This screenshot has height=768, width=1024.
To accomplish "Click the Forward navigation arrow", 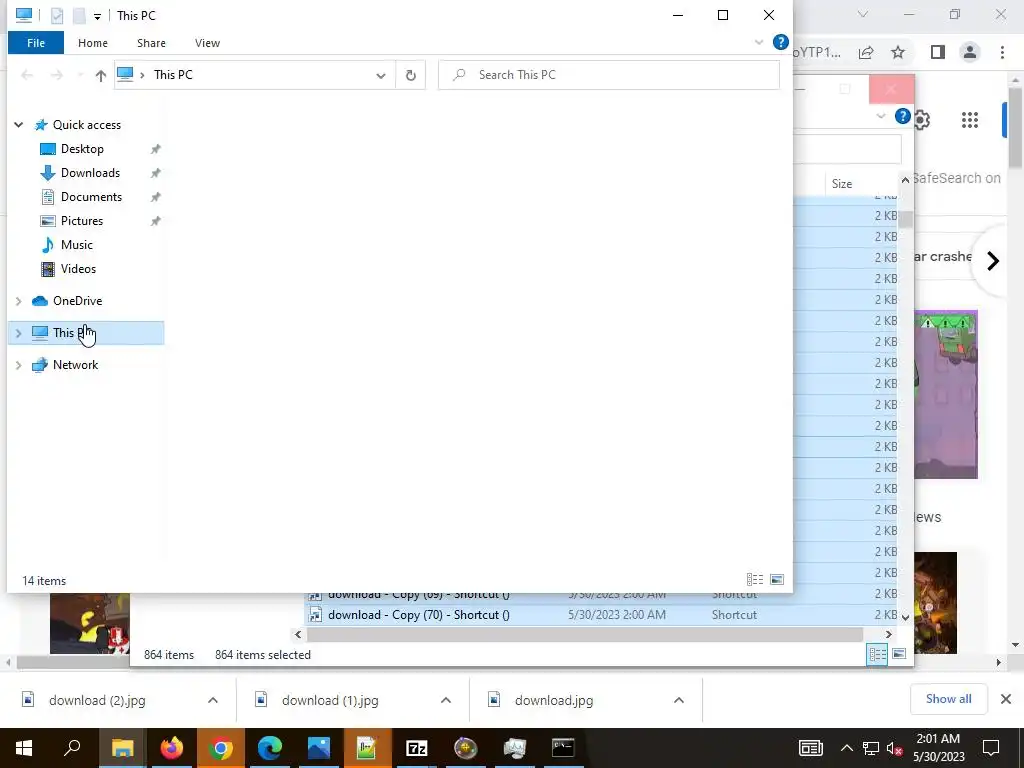I will (57, 75).
